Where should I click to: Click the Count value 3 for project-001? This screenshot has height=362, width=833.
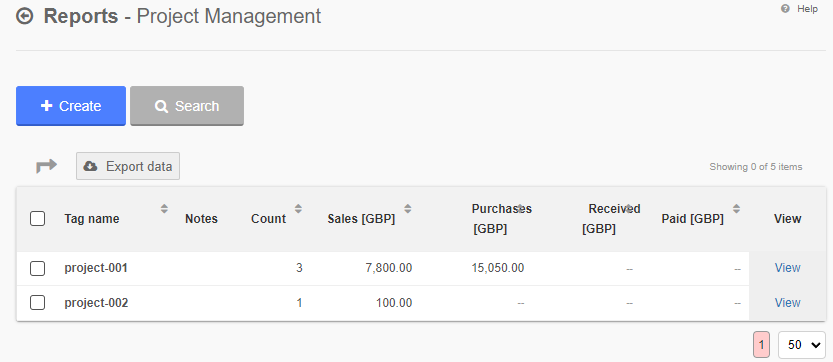point(299,268)
